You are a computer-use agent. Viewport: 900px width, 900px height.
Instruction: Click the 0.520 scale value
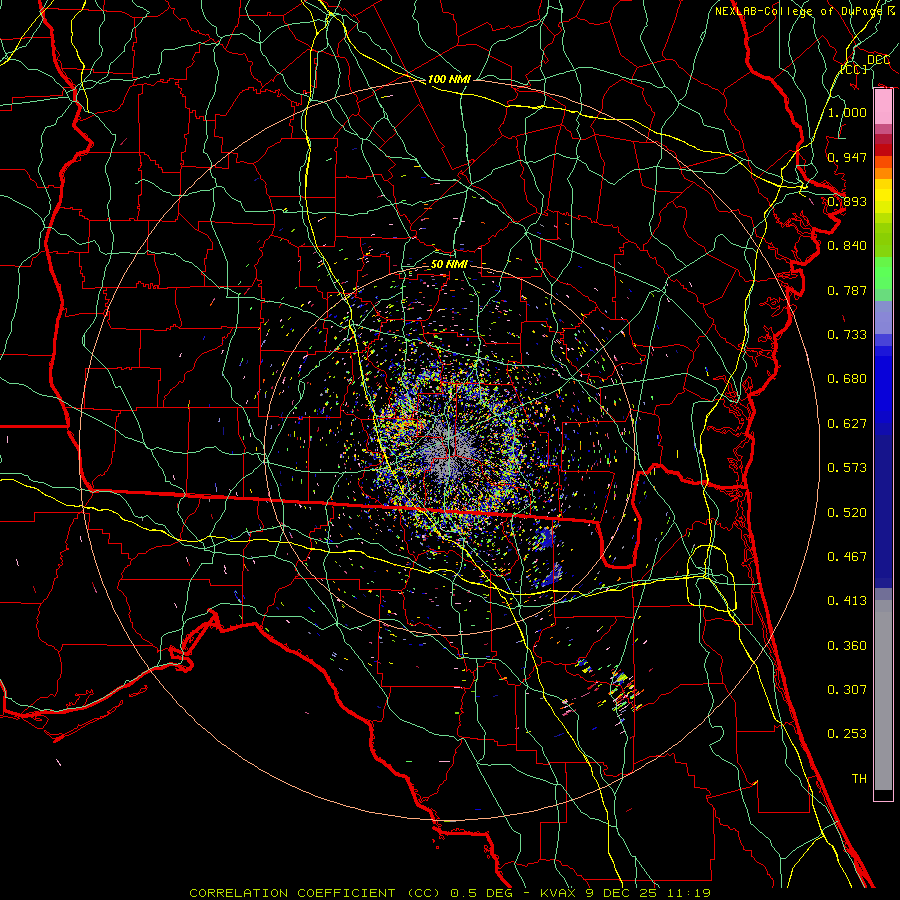click(x=847, y=513)
